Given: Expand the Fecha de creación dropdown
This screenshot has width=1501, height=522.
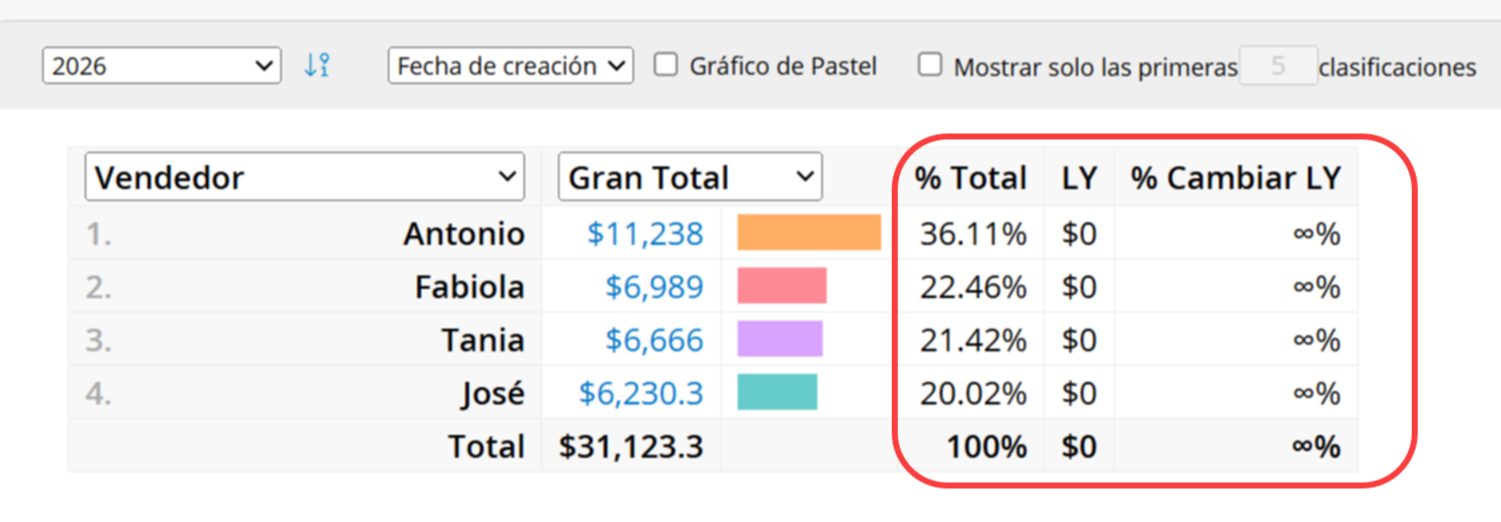Looking at the screenshot, I should (x=511, y=66).
